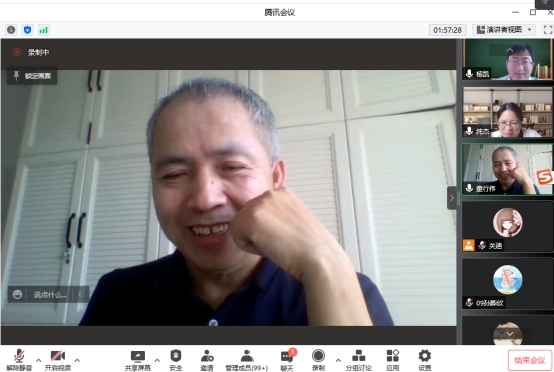The width and height of the screenshot is (554, 372).
Task: Open the 设置 gear settings
Action: pyautogui.click(x=425, y=360)
